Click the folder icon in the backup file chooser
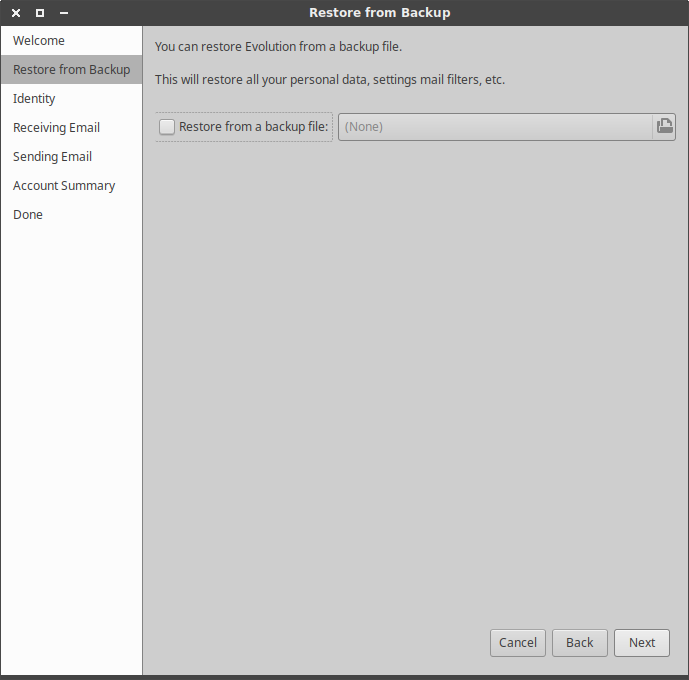The image size is (689, 680). click(x=664, y=127)
